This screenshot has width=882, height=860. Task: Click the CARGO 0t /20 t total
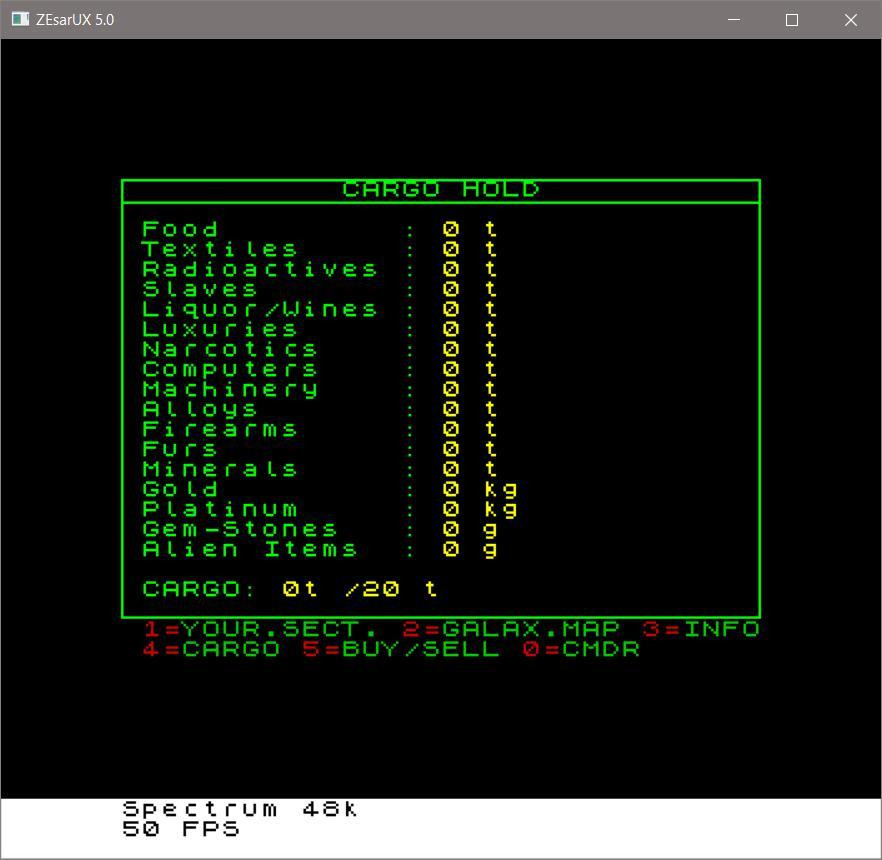pos(290,589)
